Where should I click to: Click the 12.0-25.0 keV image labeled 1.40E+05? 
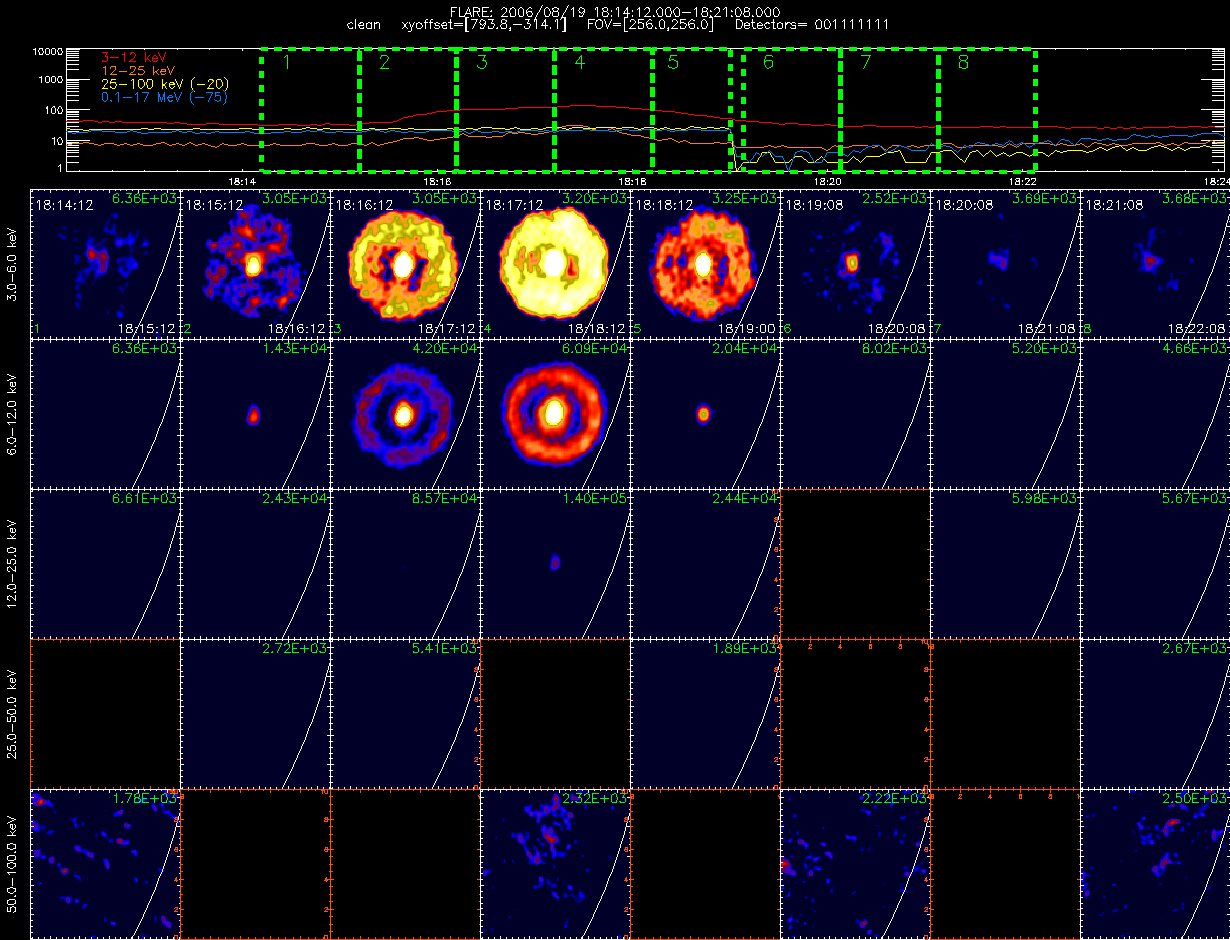click(x=556, y=563)
